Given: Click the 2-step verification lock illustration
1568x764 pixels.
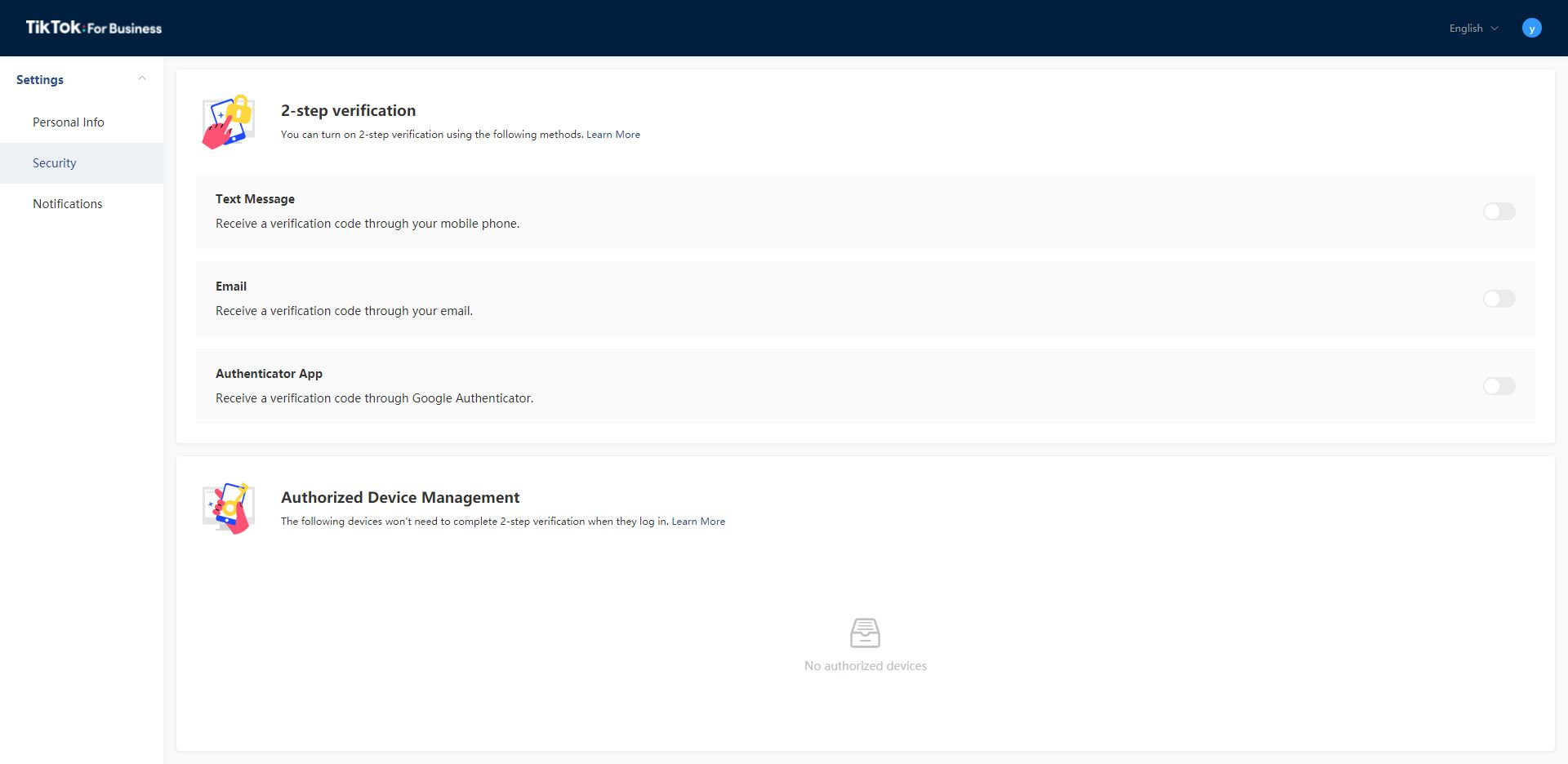Looking at the screenshot, I should 229,122.
